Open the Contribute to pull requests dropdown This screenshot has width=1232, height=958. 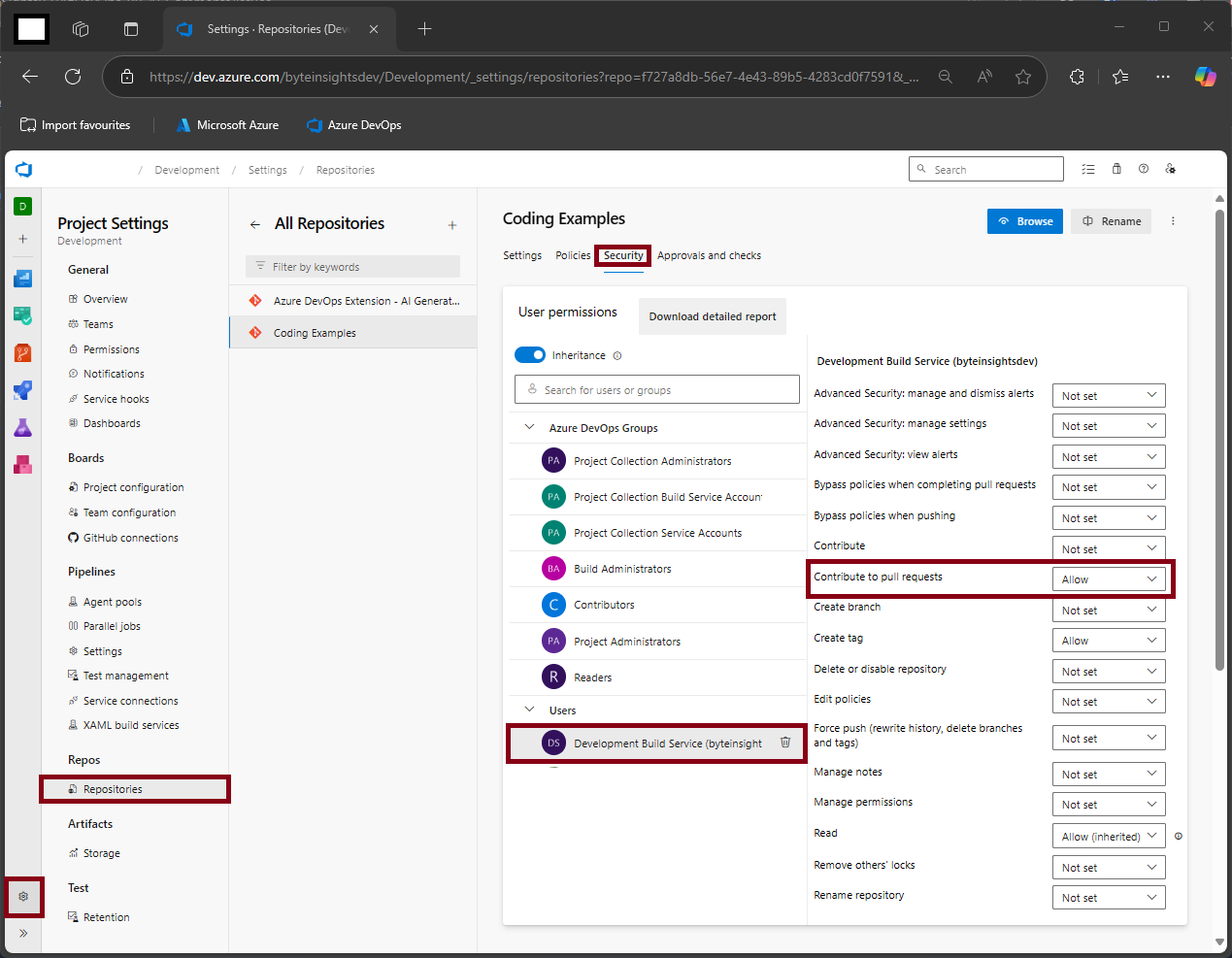1109,578
